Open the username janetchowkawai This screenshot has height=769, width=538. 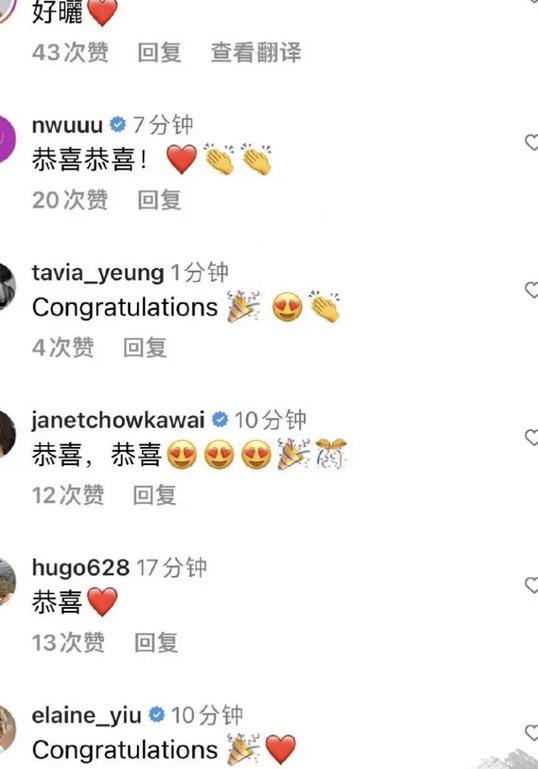(118, 420)
